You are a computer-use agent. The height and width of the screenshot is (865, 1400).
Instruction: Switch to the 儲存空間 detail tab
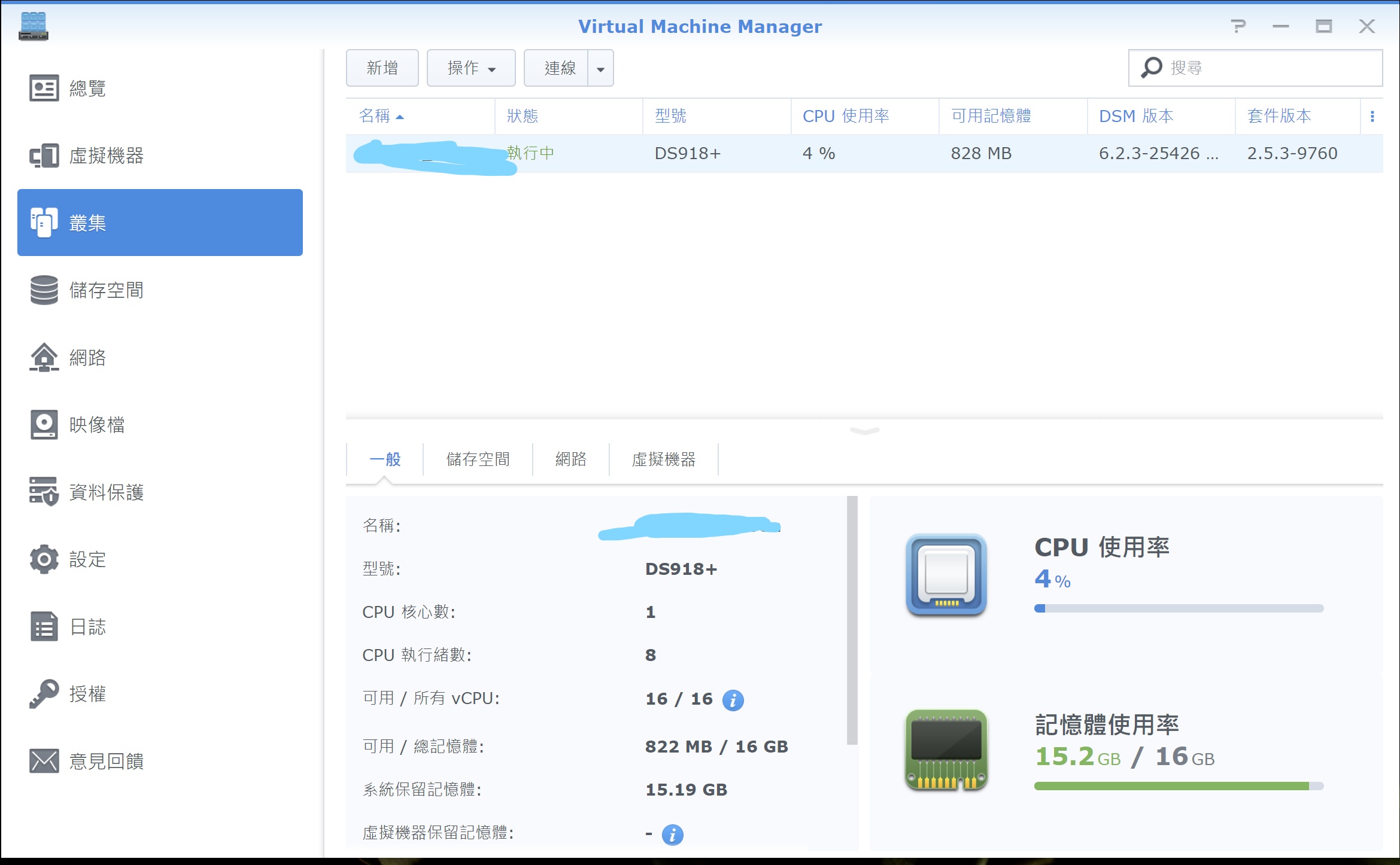(478, 459)
